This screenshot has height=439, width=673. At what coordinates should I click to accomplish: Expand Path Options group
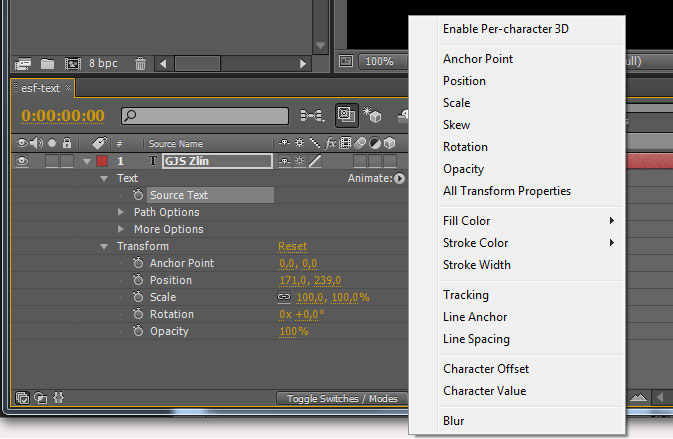(x=121, y=212)
